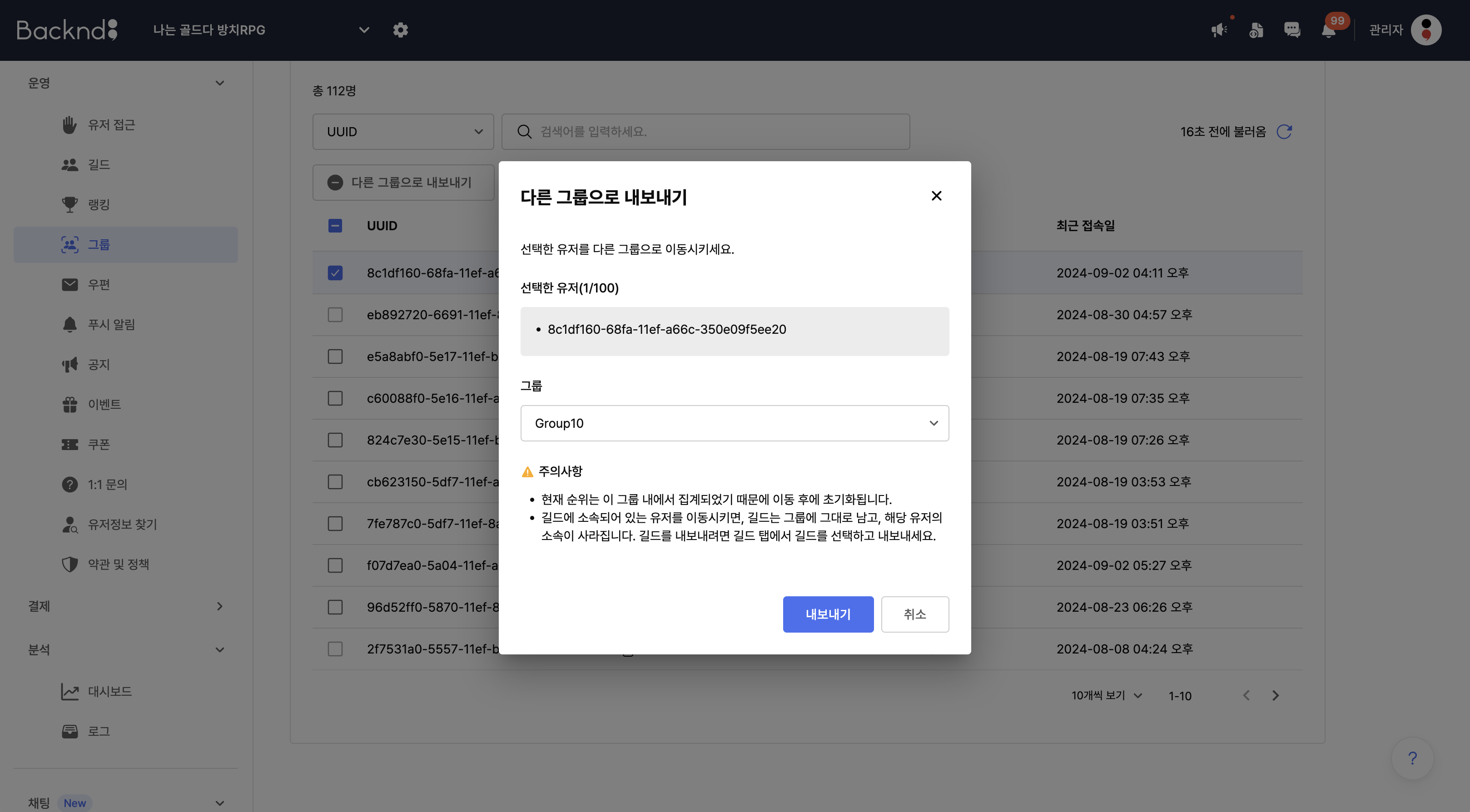
Task: Check the row cb623150-5df7 checkbox
Action: 335,482
